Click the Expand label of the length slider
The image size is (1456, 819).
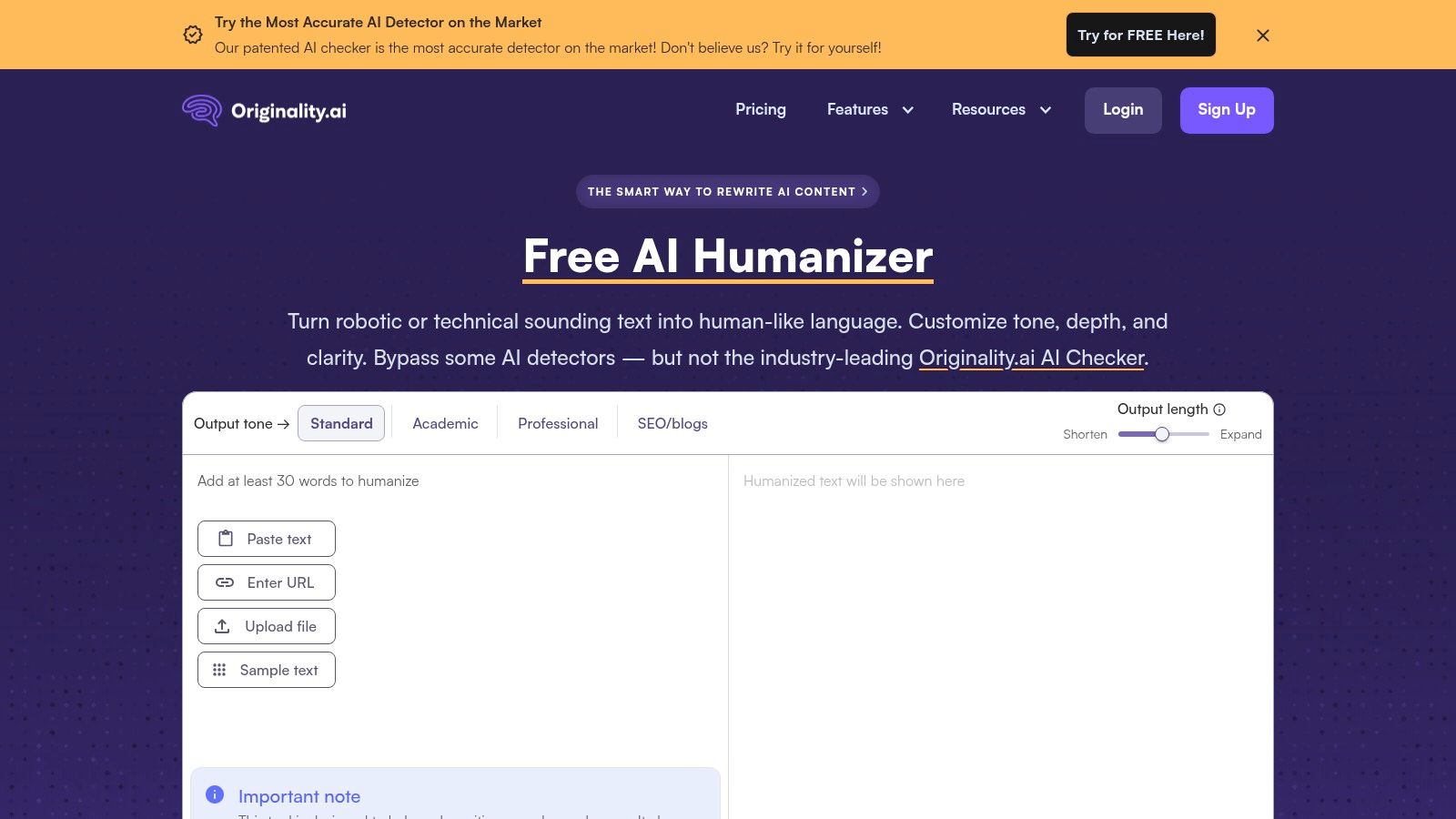pos(1241,434)
